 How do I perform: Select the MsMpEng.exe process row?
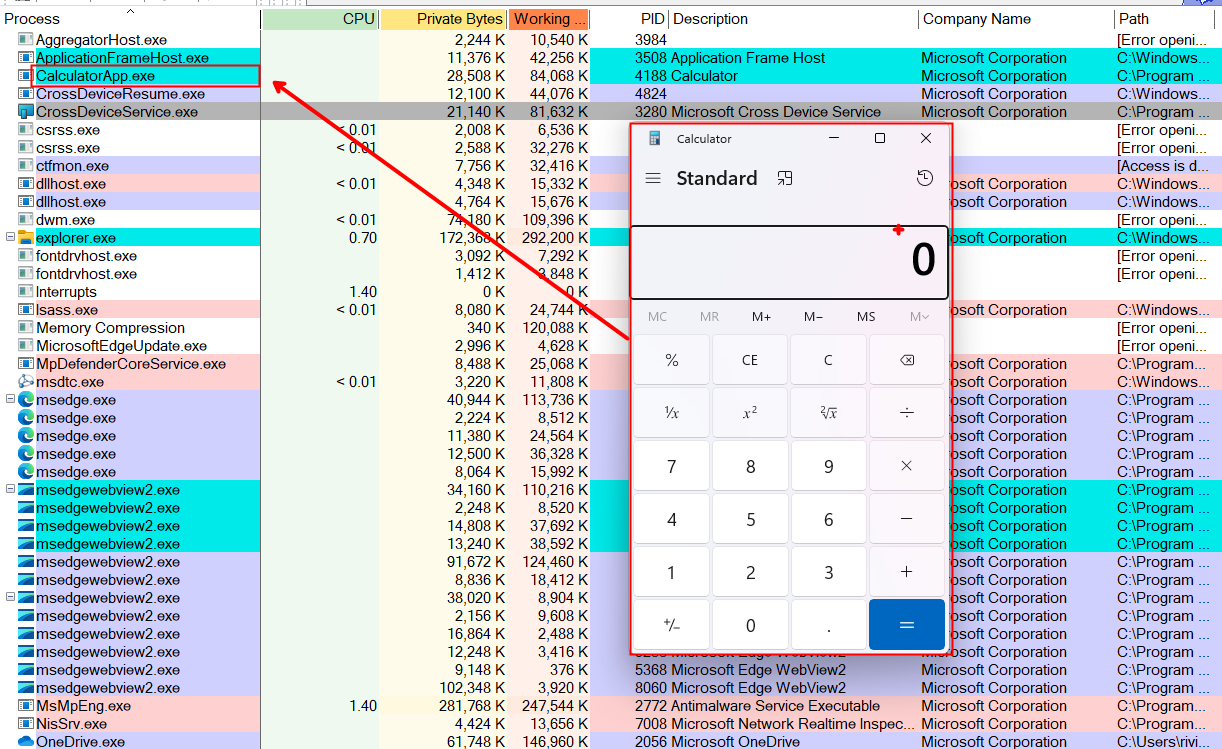(x=83, y=706)
